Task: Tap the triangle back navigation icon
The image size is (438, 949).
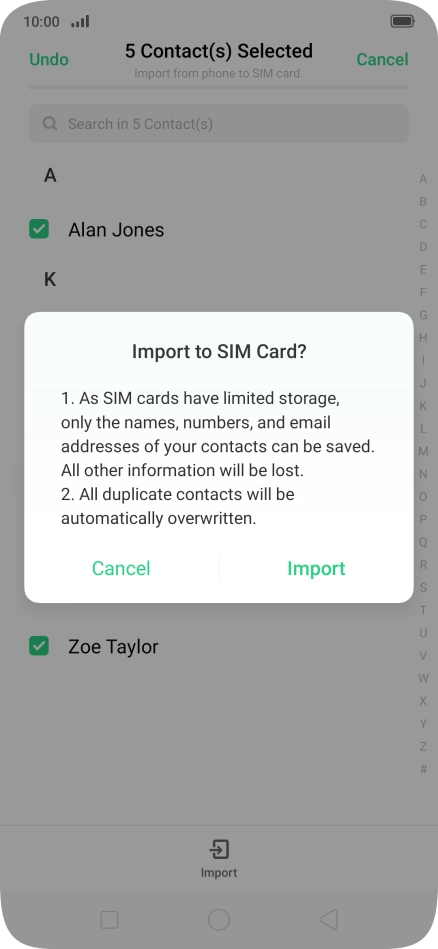Action: (x=328, y=920)
